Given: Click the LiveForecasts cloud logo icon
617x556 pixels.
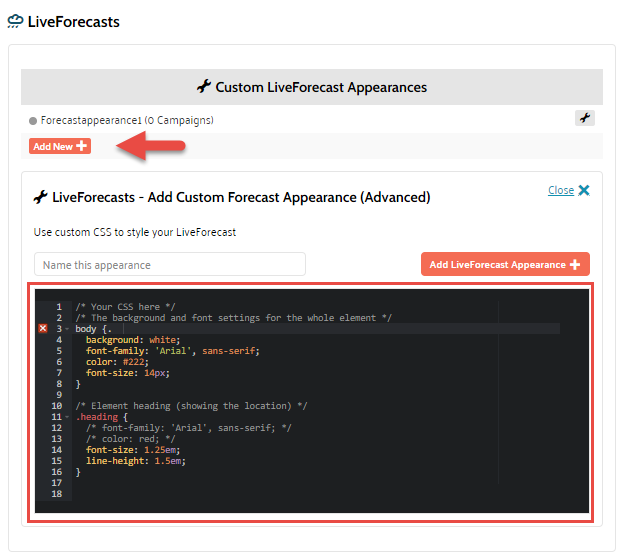Looking at the screenshot, I should coord(15,20).
